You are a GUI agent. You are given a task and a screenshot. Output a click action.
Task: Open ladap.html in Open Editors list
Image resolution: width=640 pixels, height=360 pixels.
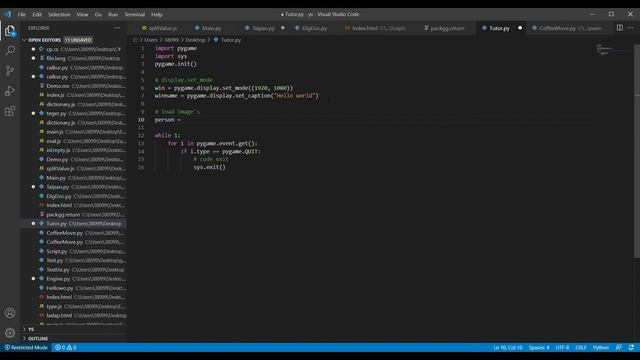[x=73, y=316]
